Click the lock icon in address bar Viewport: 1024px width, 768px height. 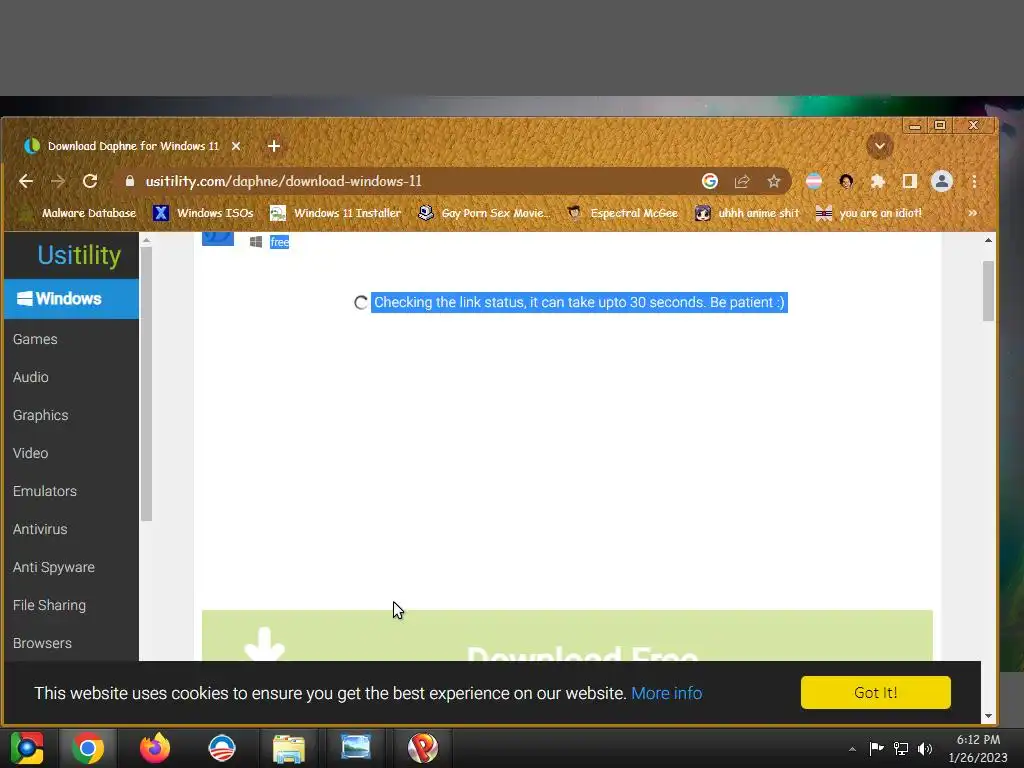129,182
